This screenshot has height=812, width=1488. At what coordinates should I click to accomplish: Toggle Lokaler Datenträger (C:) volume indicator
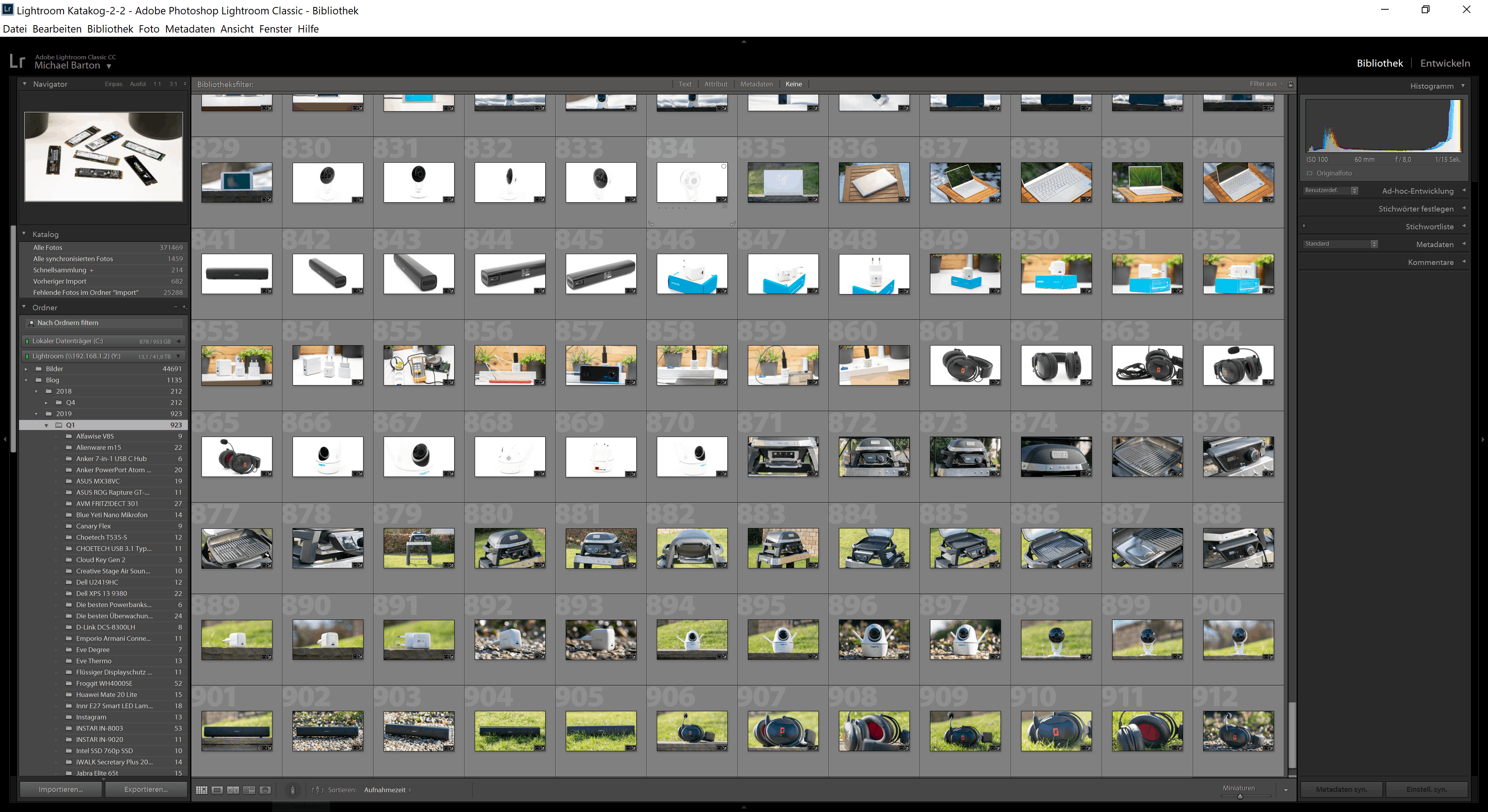pyautogui.click(x=27, y=341)
